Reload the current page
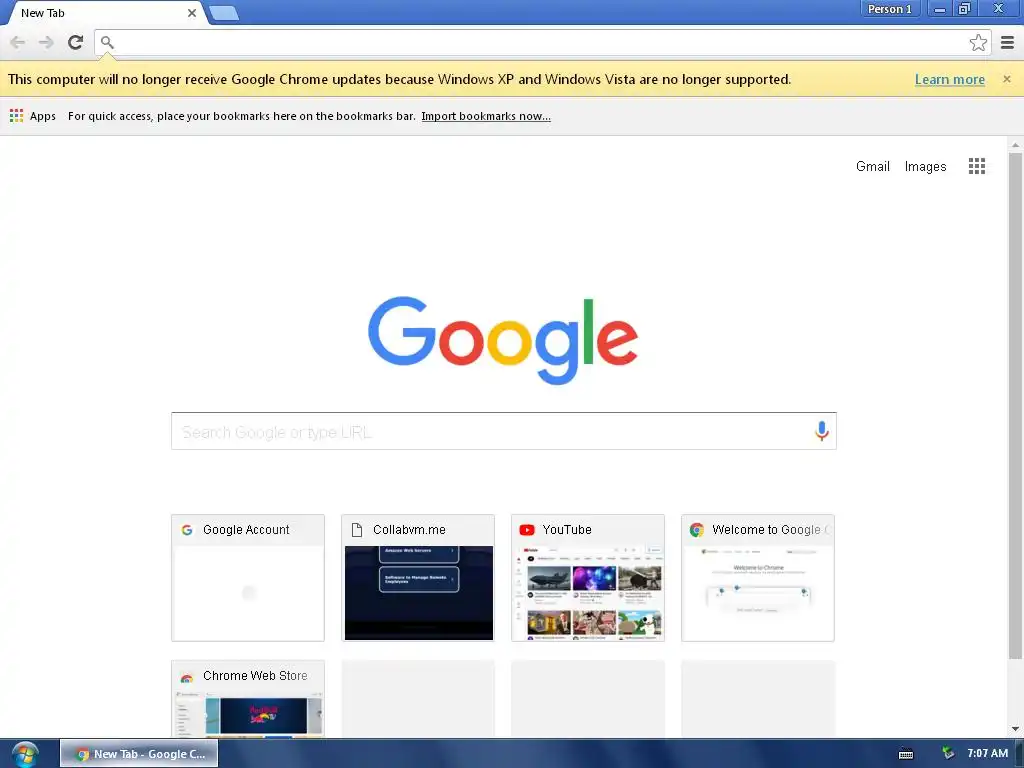The width and height of the screenshot is (1024, 768). pyautogui.click(x=75, y=42)
